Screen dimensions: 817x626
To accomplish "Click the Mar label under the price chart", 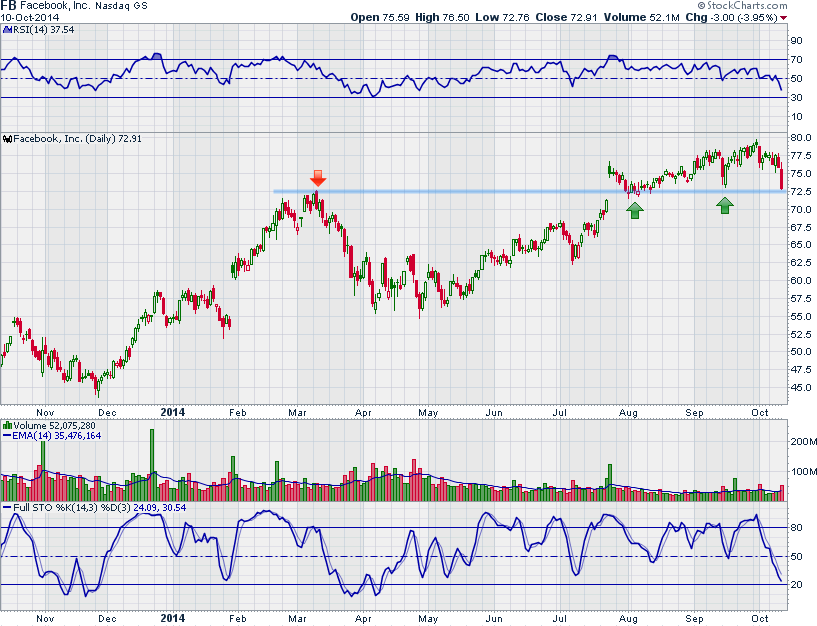I will pos(298,413).
